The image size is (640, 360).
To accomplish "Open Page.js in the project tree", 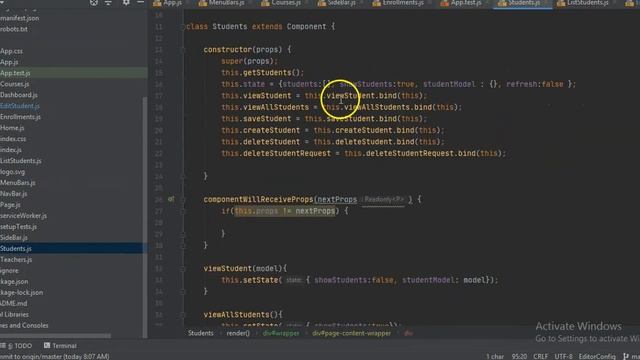I will (x=10, y=204).
